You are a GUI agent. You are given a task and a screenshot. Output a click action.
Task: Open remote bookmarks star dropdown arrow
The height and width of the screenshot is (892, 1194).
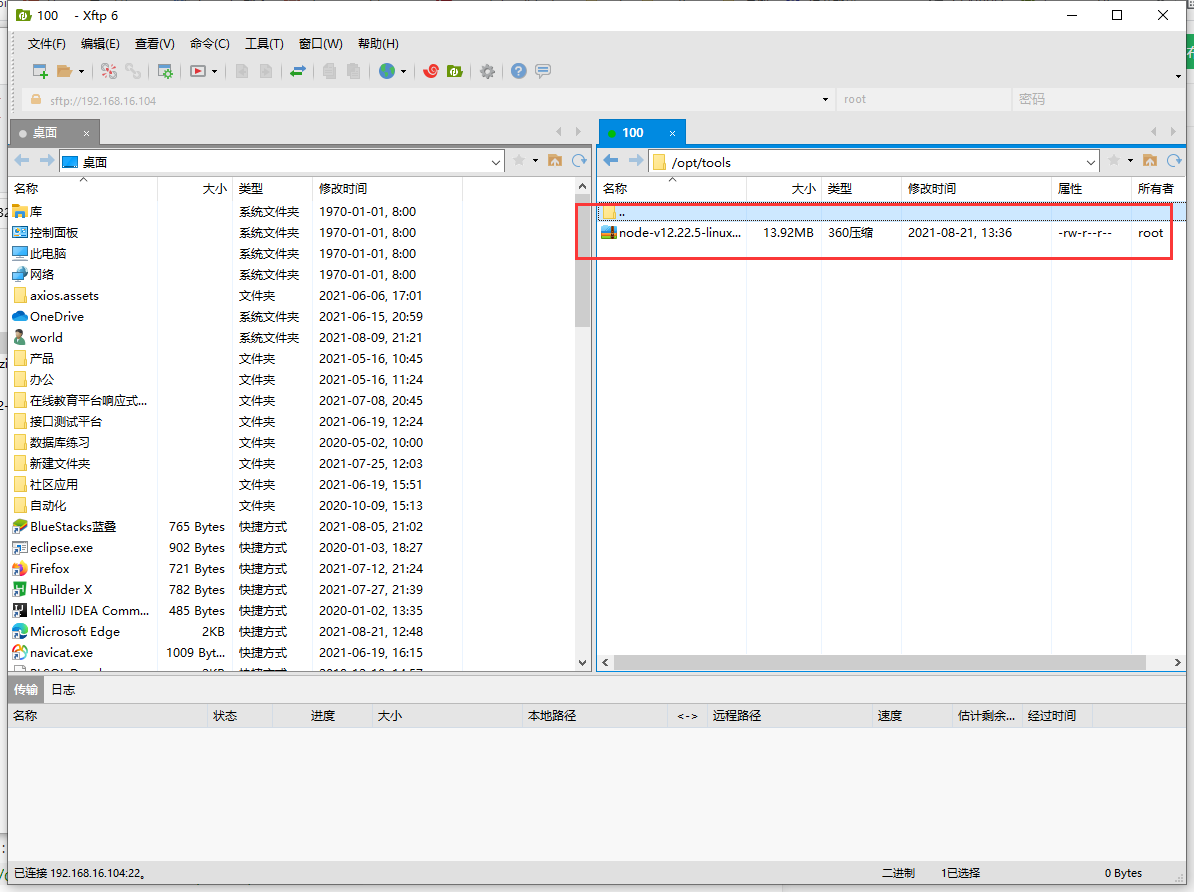tap(1130, 161)
